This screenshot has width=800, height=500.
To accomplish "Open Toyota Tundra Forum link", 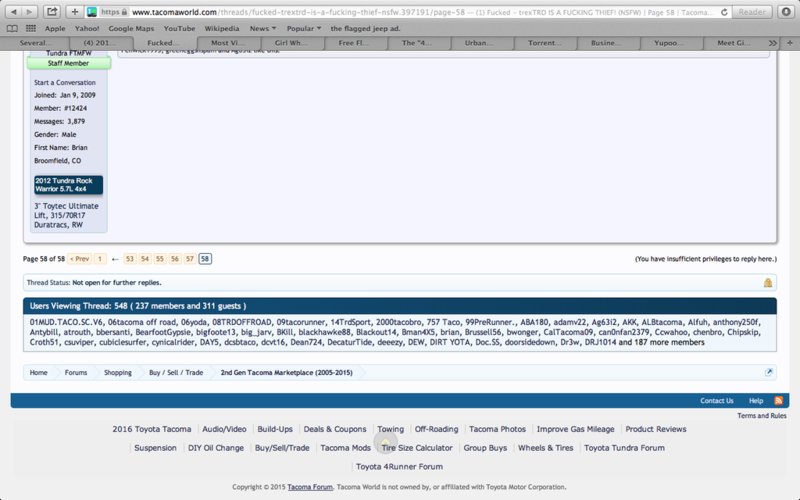I will pos(624,448).
